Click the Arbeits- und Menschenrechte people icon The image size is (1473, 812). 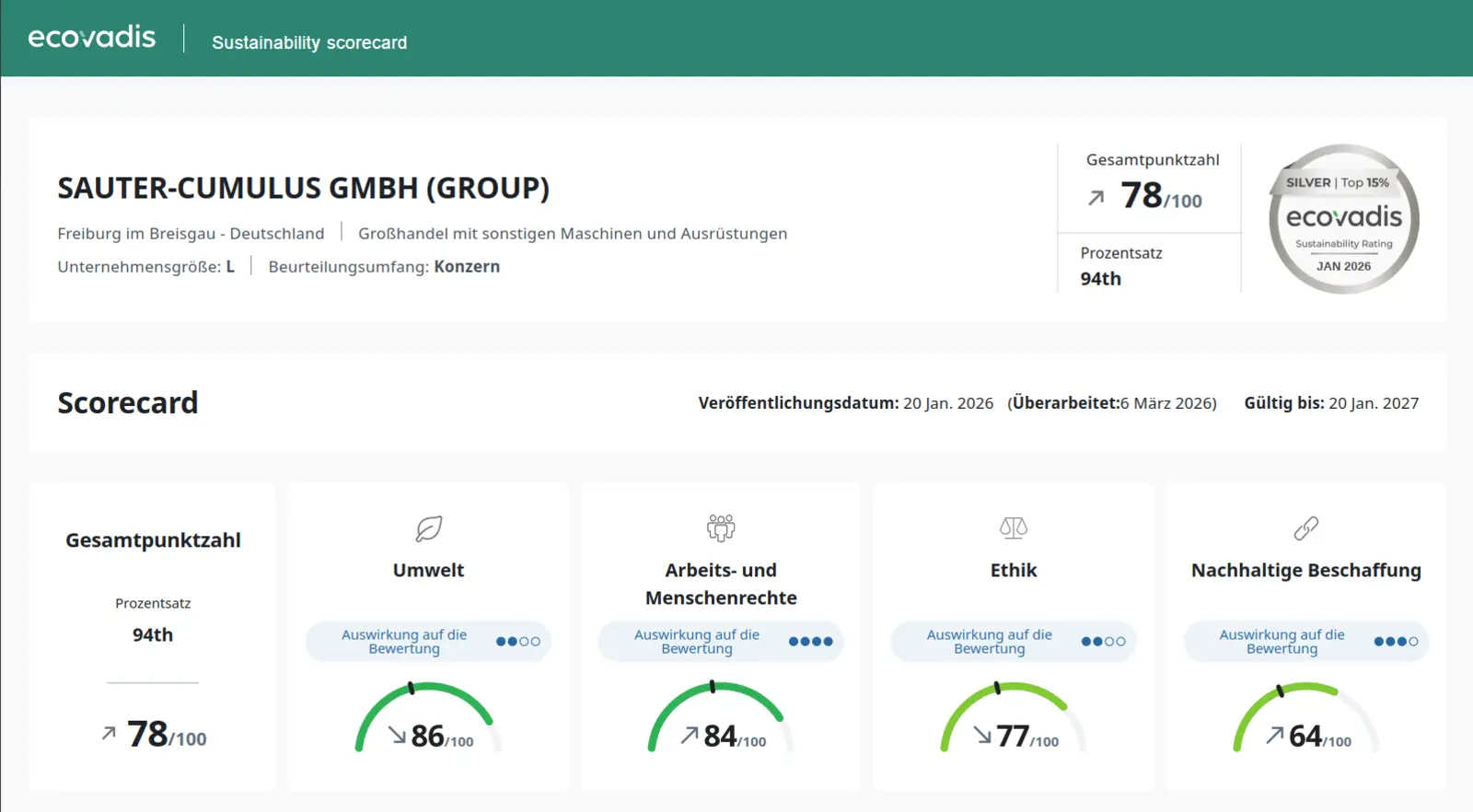pos(721,528)
